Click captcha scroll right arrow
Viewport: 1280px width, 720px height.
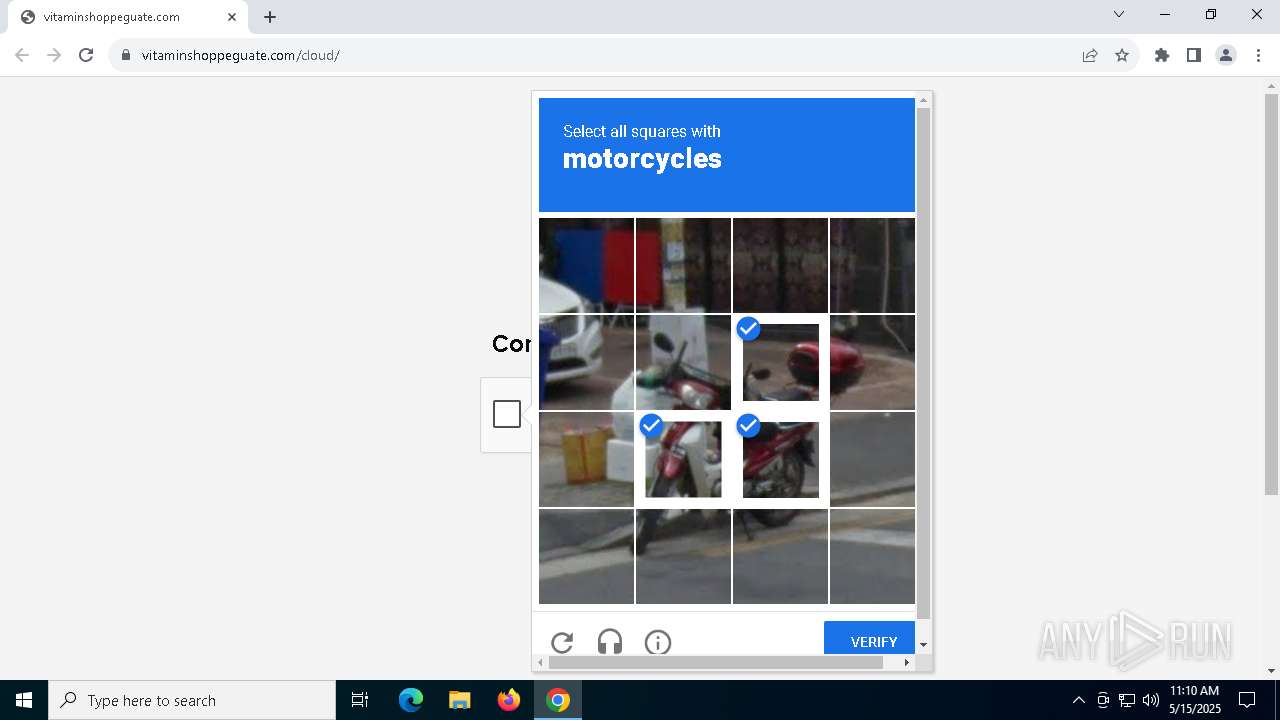tap(907, 662)
